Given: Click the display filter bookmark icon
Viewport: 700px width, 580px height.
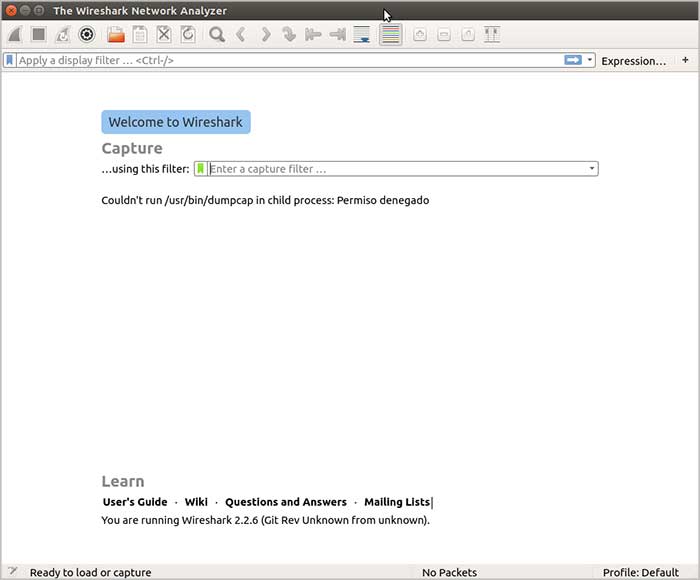Looking at the screenshot, I should (x=9, y=60).
